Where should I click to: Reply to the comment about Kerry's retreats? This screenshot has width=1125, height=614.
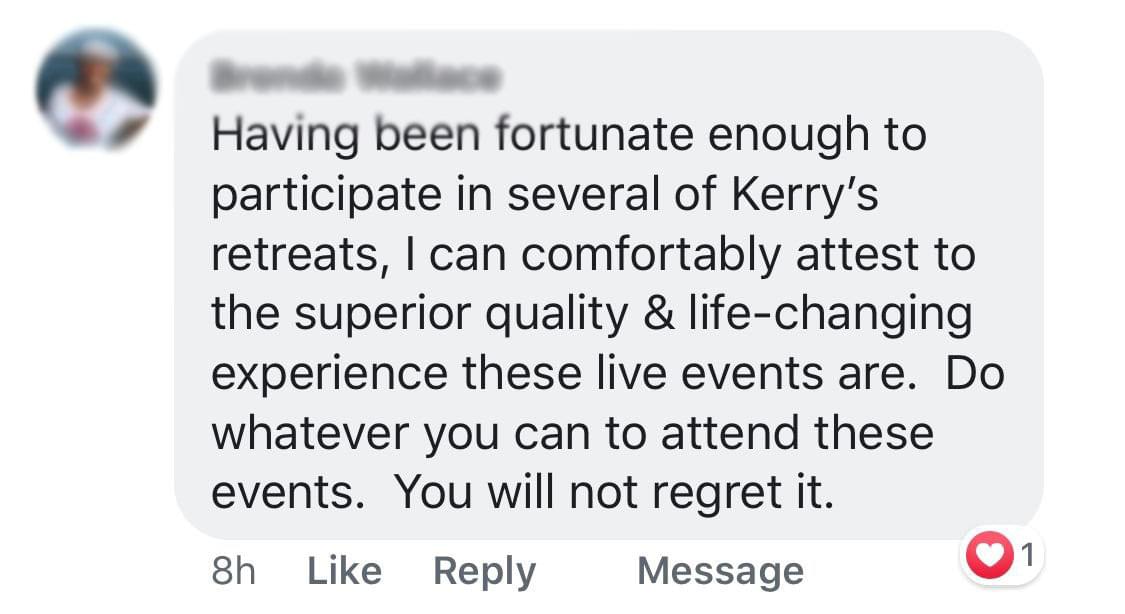484,572
